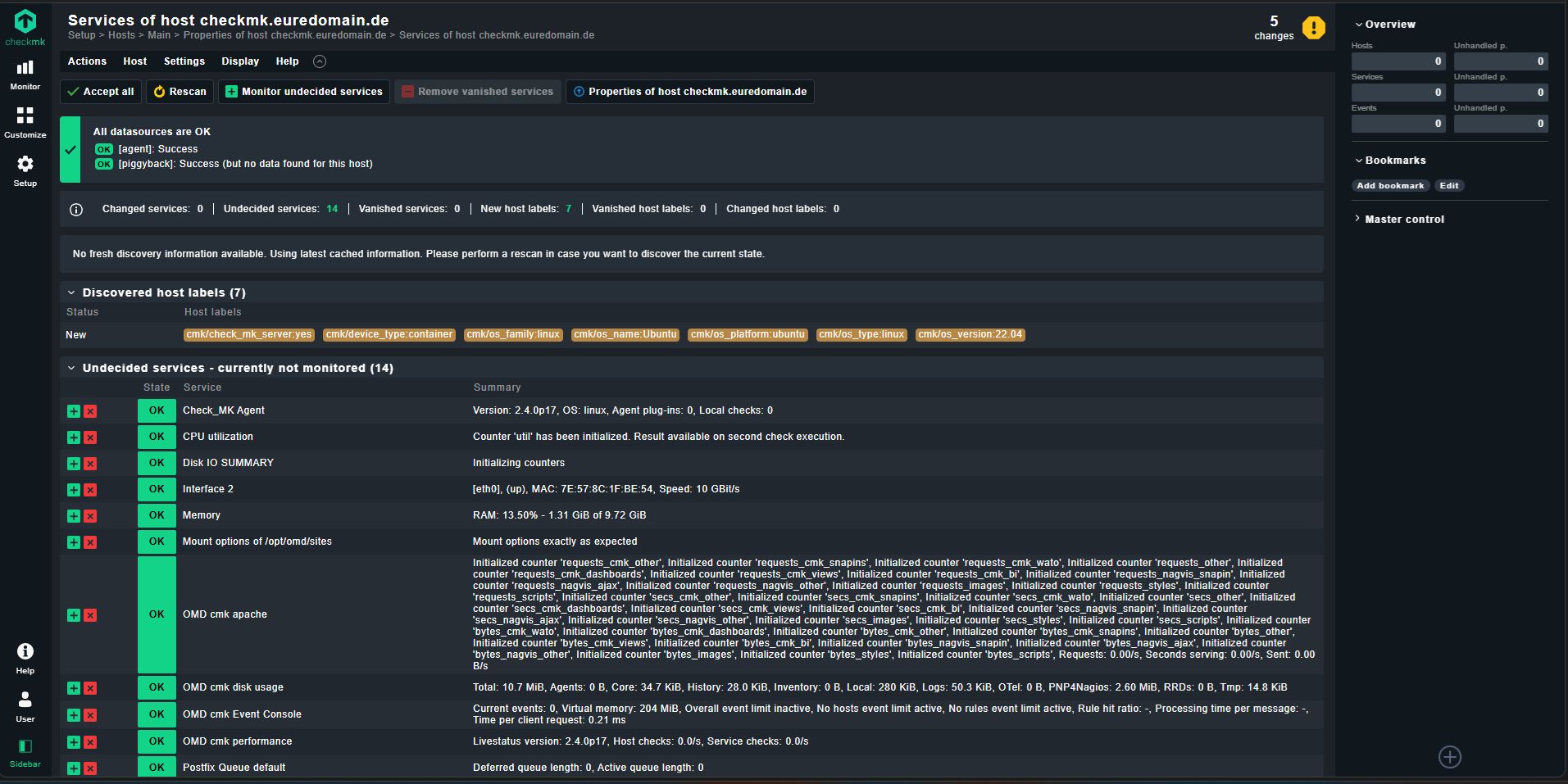The image size is (1568, 784).
Task: Click the Accept all button
Action: (101, 92)
